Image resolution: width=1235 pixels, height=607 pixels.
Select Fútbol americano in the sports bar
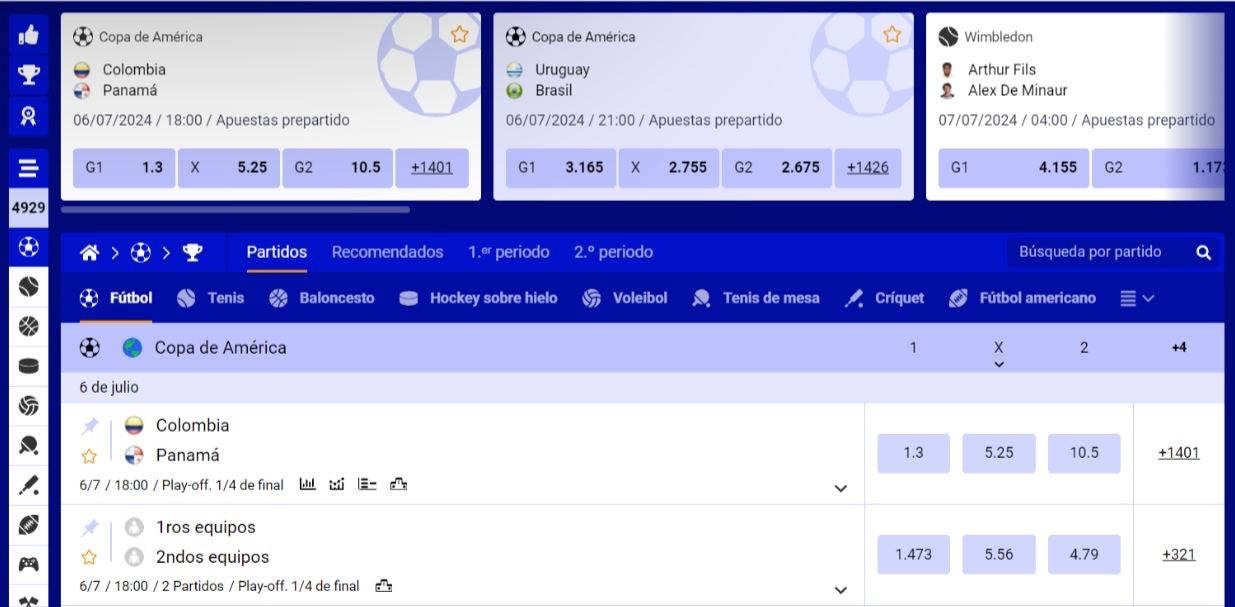pyautogui.click(x=1022, y=298)
